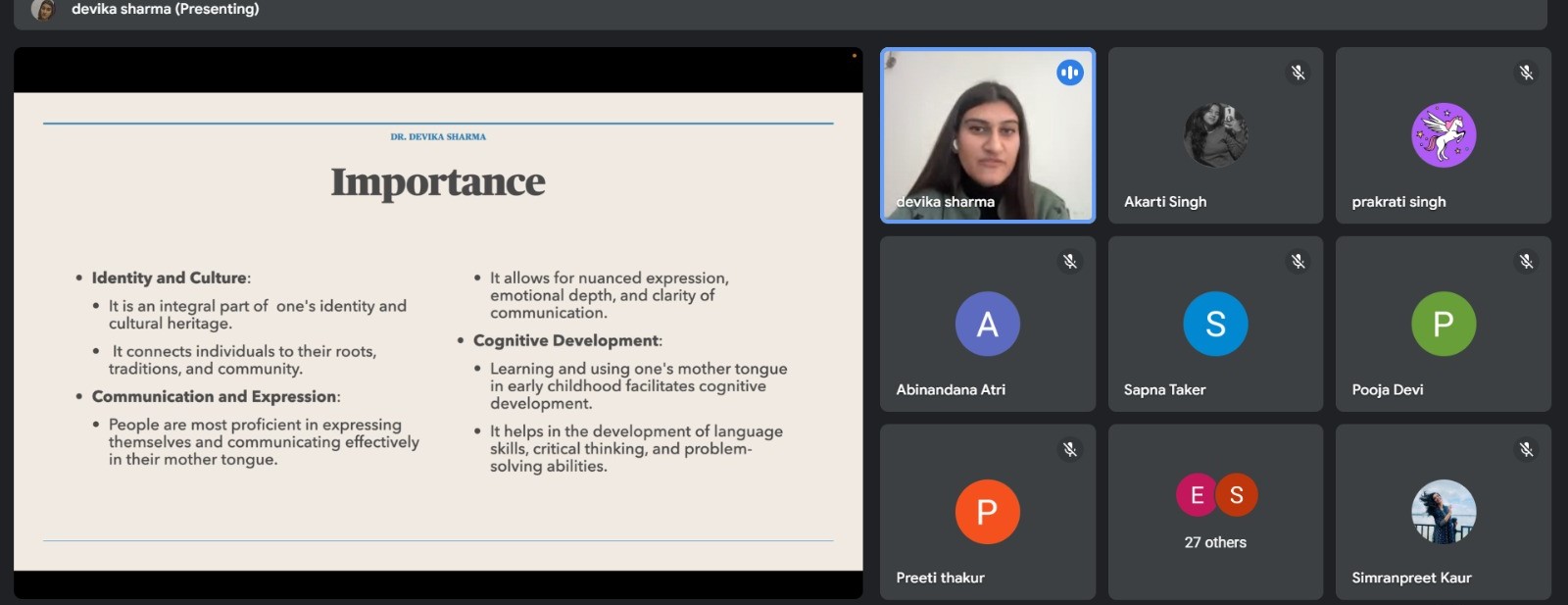Click Abinandana Atri's letter A avatar
The width and height of the screenshot is (1568, 605).
pyautogui.click(x=987, y=324)
